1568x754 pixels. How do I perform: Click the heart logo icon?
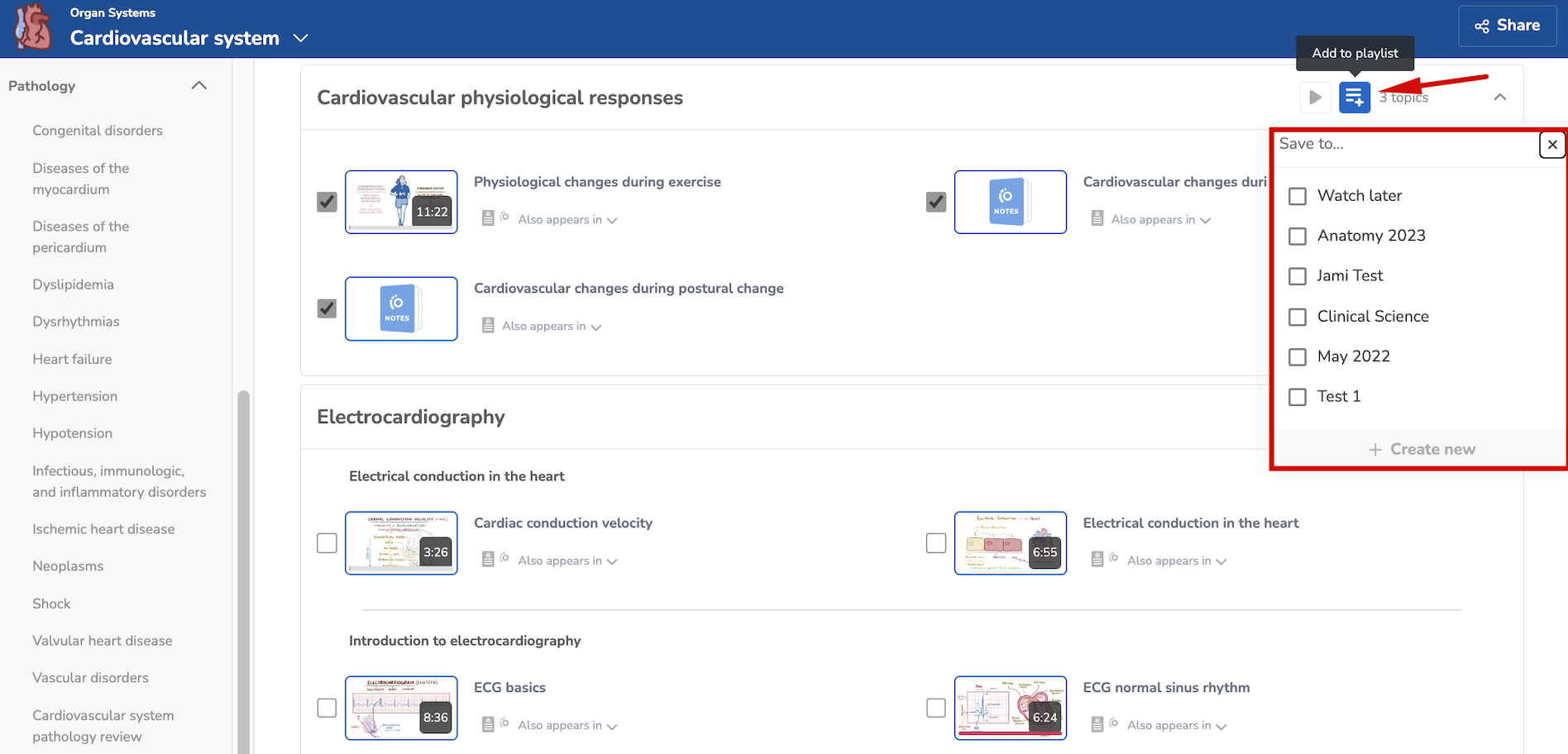point(33,26)
